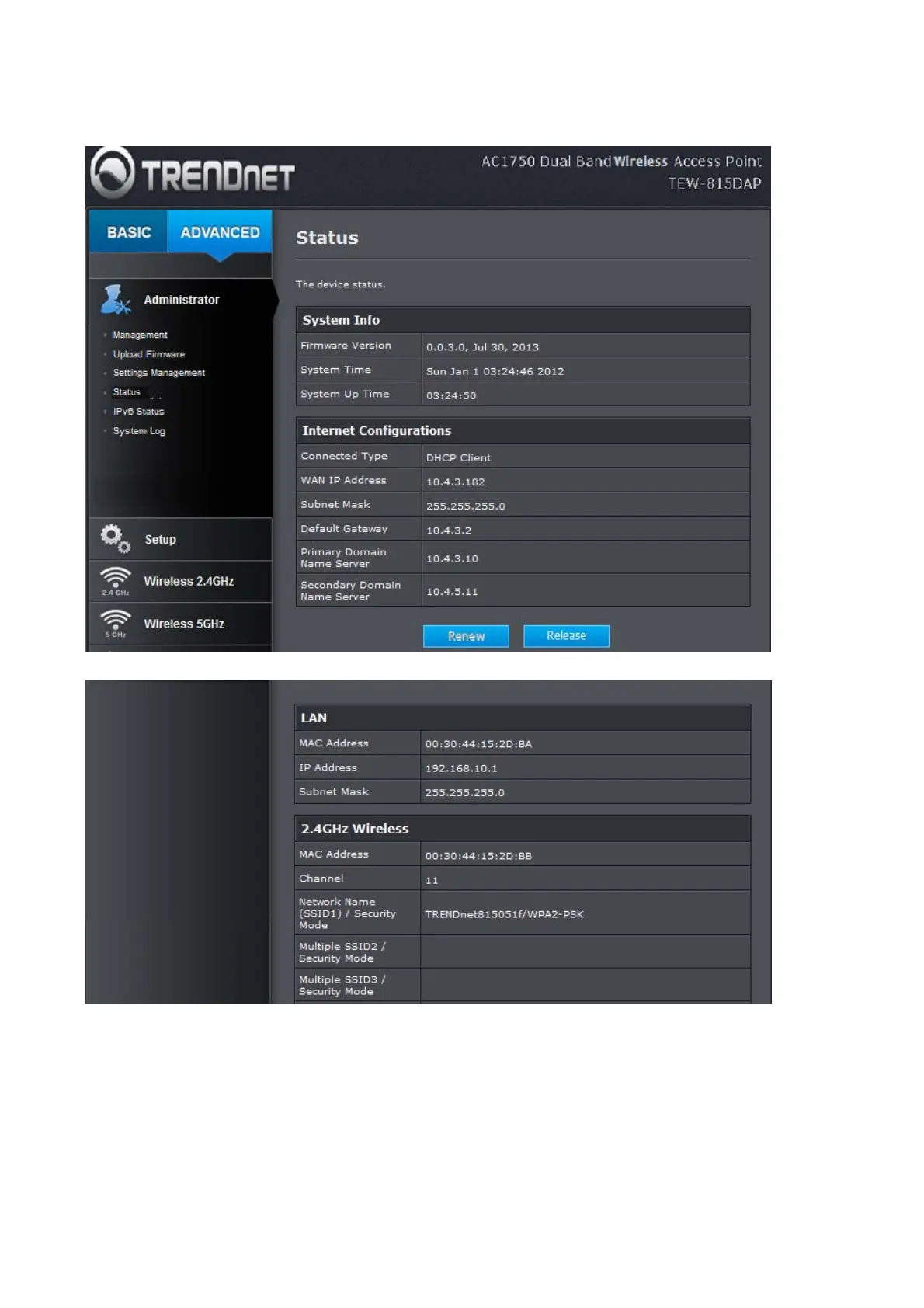Click the TRENDnet logo
The width and height of the screenshot is (924, 1308).
click(193, 172)
